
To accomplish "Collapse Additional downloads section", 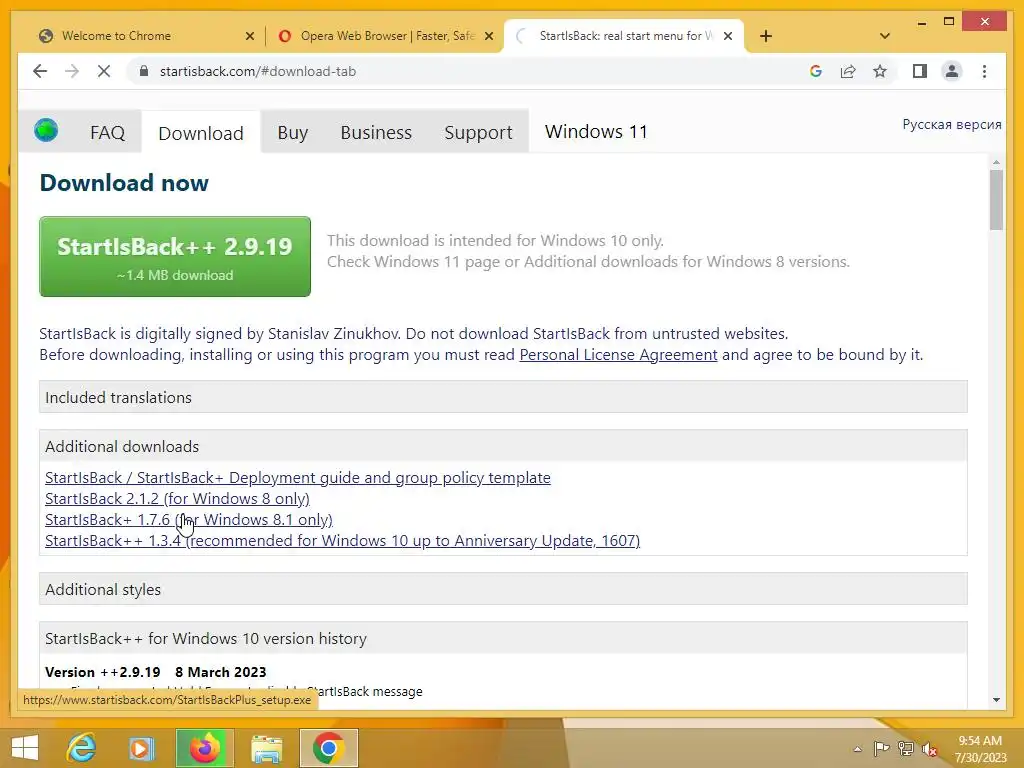I will [x=503, y=446].
